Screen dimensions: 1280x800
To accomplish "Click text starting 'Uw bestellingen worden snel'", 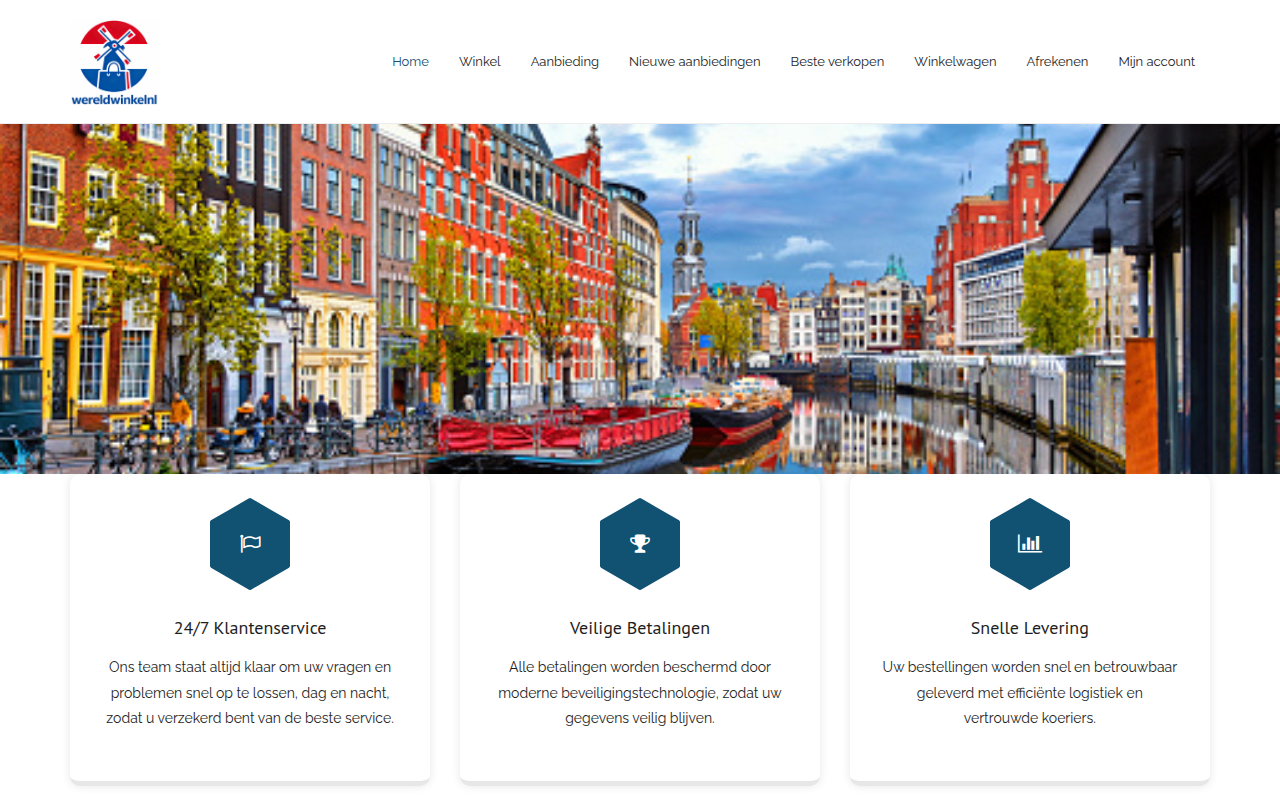I will [x=1030, y=692].
